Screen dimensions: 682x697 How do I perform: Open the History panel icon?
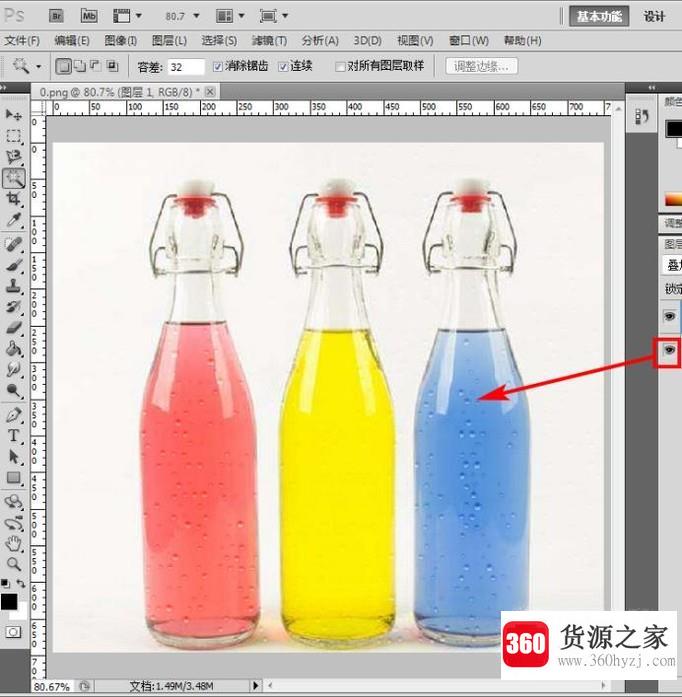pos(641,116)
